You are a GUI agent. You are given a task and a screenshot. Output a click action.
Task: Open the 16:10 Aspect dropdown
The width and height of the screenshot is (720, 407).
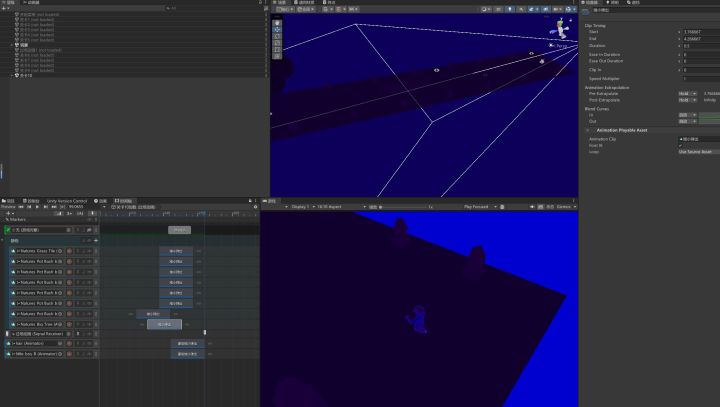click(341, 207)
